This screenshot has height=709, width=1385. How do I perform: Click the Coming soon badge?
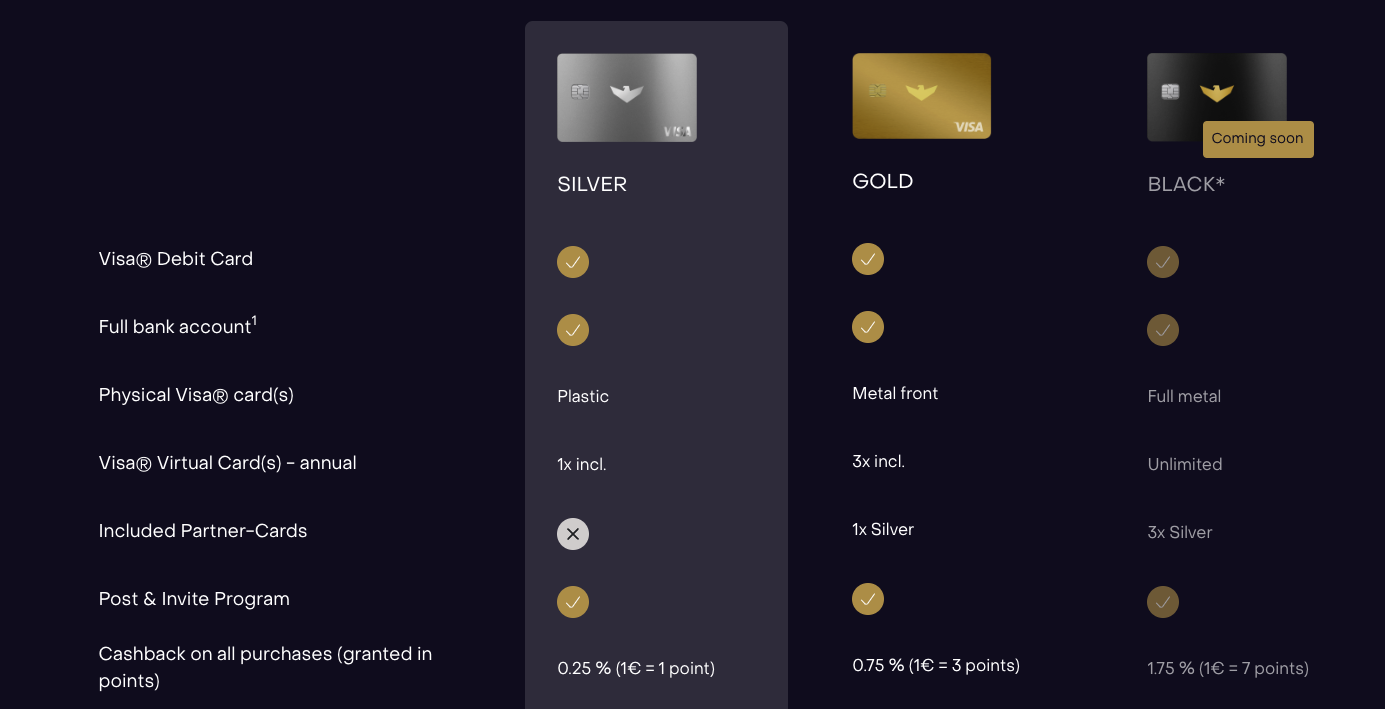1257,139
